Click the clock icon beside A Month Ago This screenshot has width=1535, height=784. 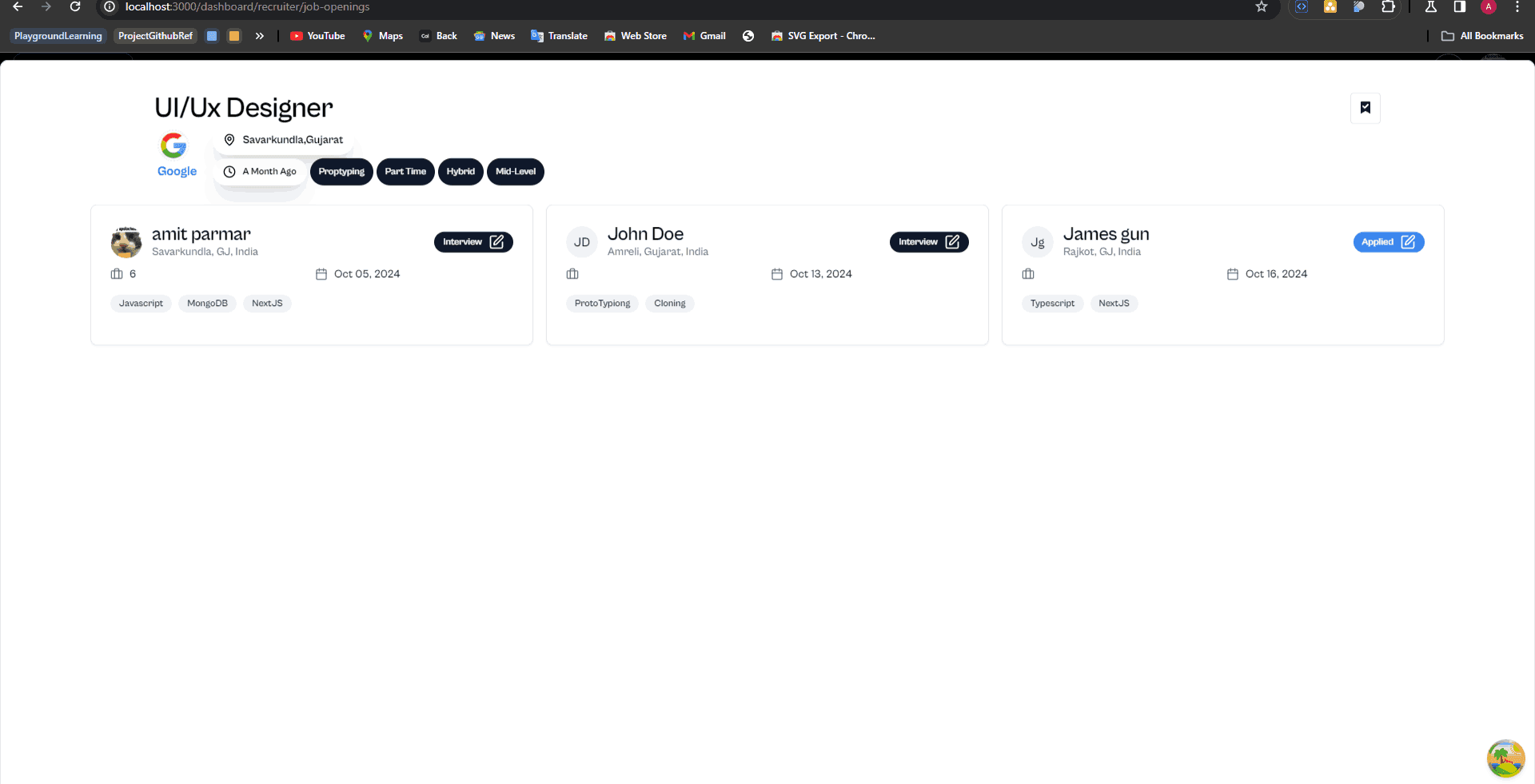coord(229,172)
